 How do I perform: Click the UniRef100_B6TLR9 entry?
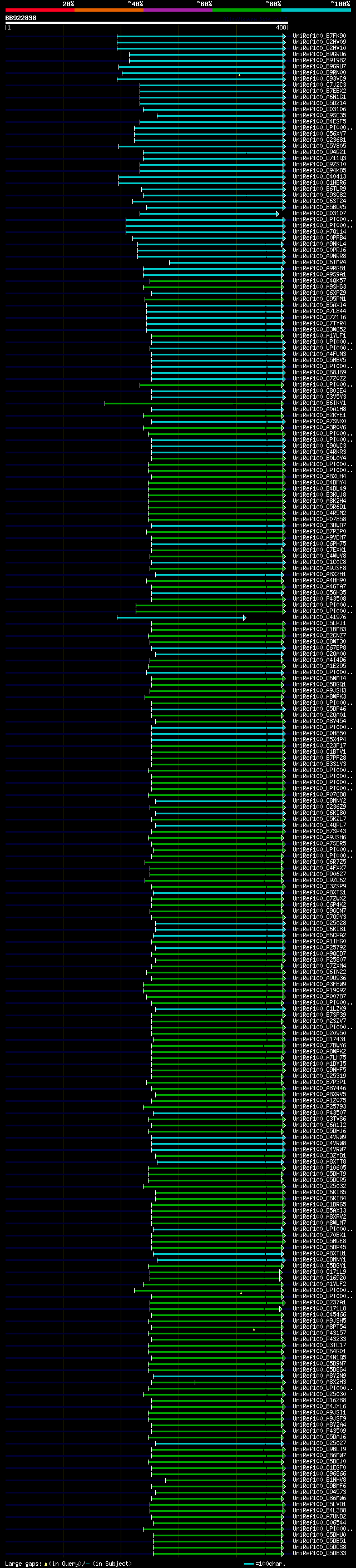pos(319,189)
